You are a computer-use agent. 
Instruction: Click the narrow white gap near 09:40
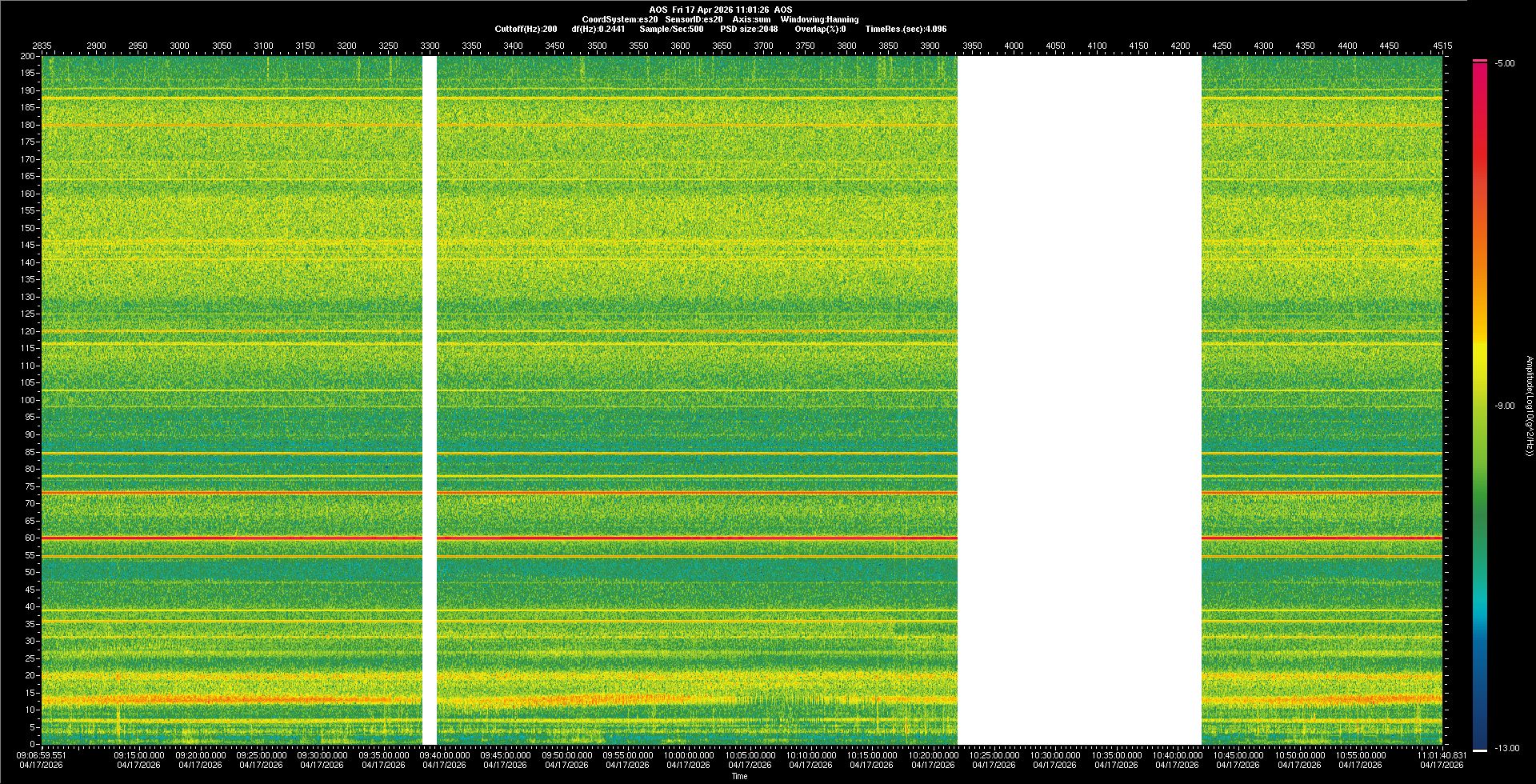(x=430, y=400)
